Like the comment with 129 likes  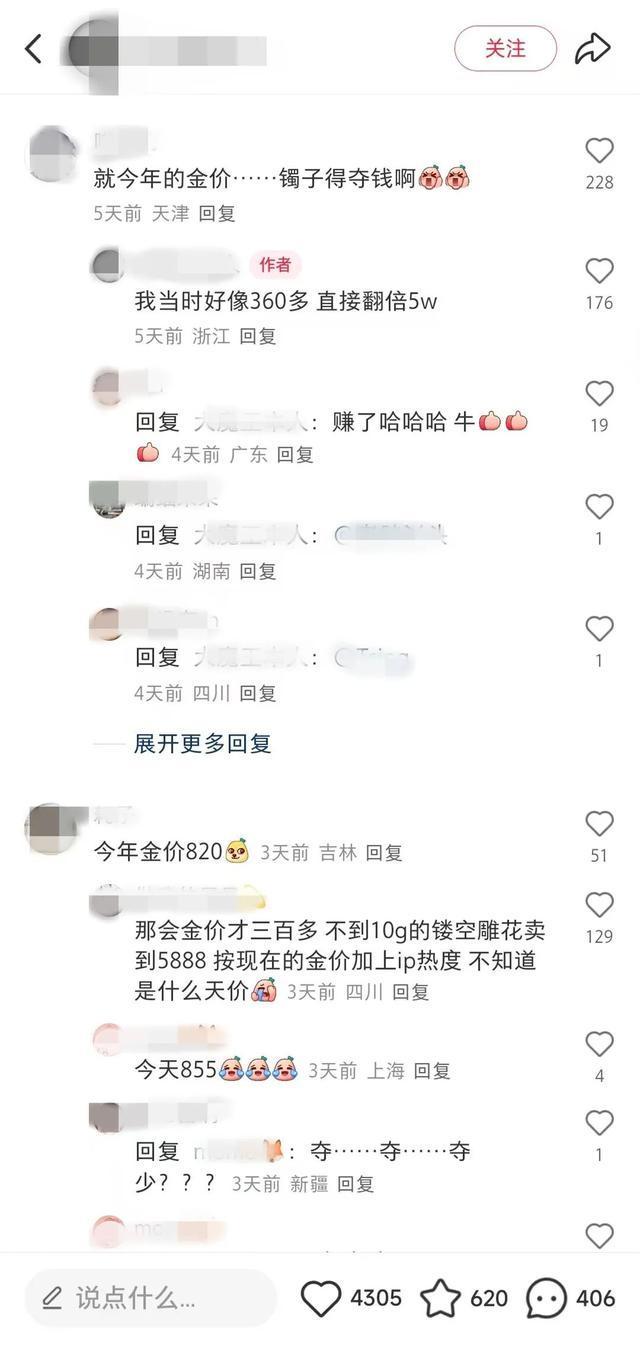tap(599, 905)
